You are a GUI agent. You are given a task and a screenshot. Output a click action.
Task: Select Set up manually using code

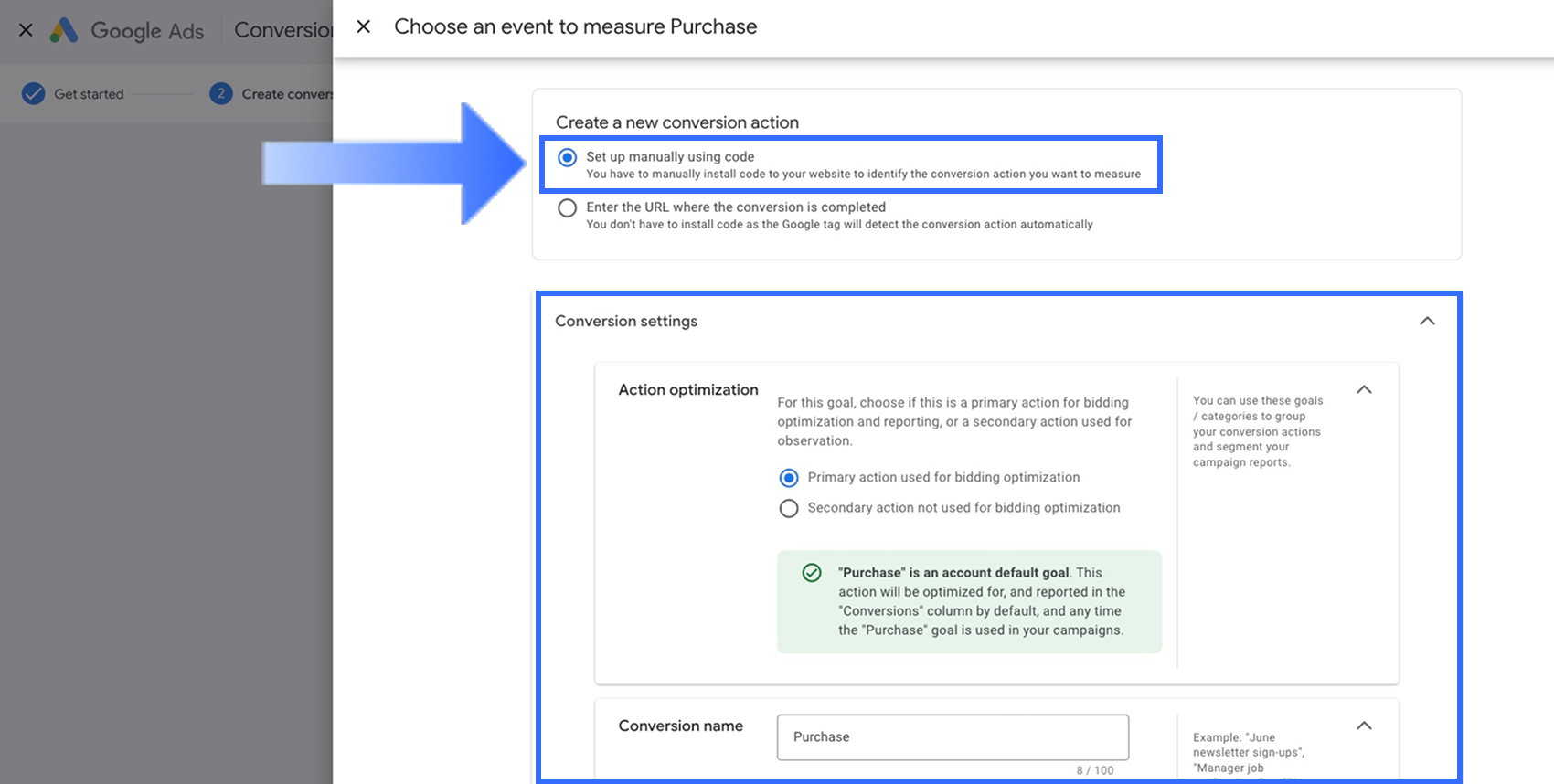point(568,158)
